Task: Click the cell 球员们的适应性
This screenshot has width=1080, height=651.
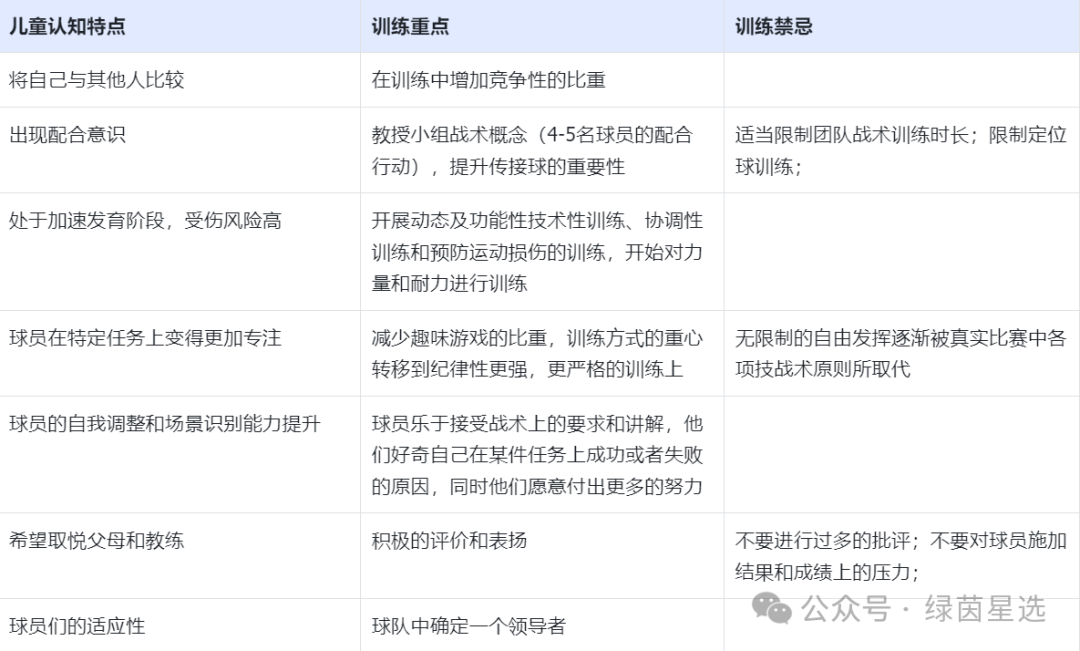Action: [x=180, y=625]
